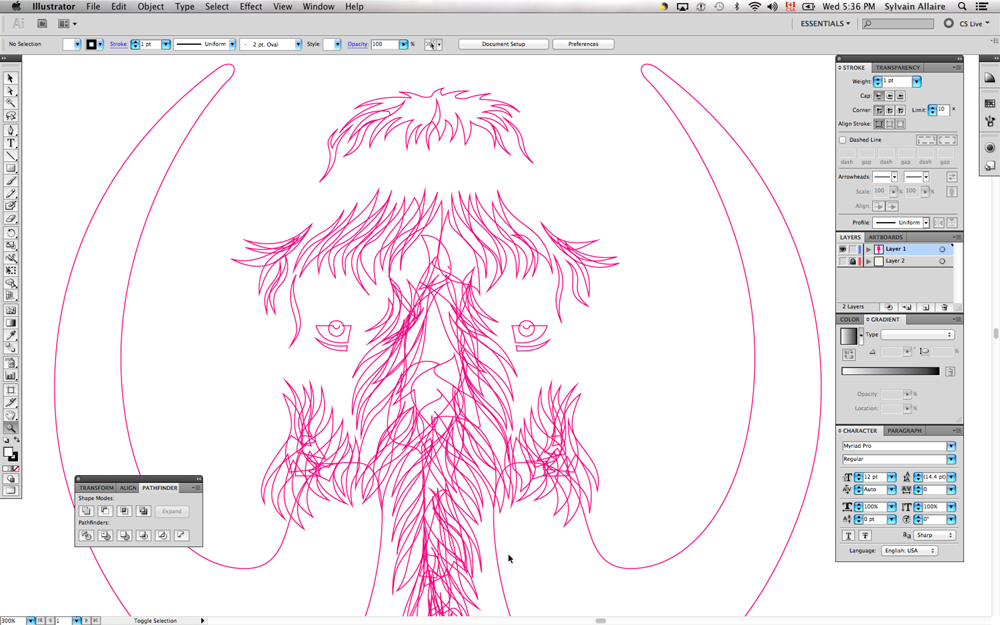
Task: Unlock Layer 2 via lock icon
Action: click(x=853, y=261)
